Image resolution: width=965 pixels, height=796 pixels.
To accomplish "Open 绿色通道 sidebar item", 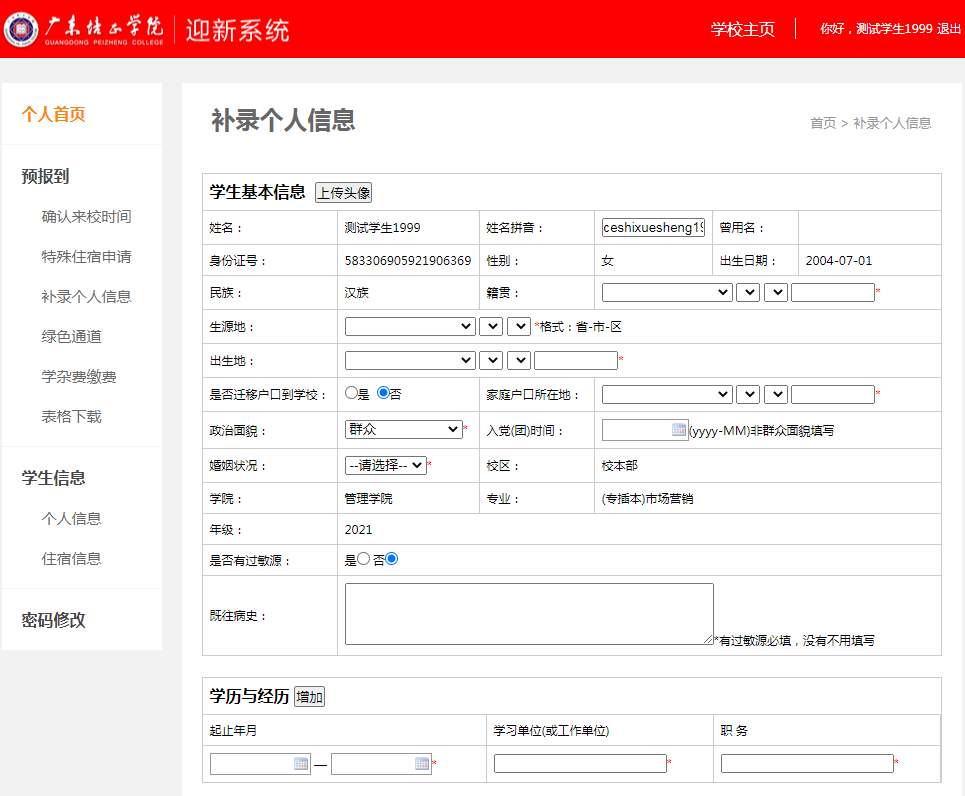I will [x=71, y=337].
